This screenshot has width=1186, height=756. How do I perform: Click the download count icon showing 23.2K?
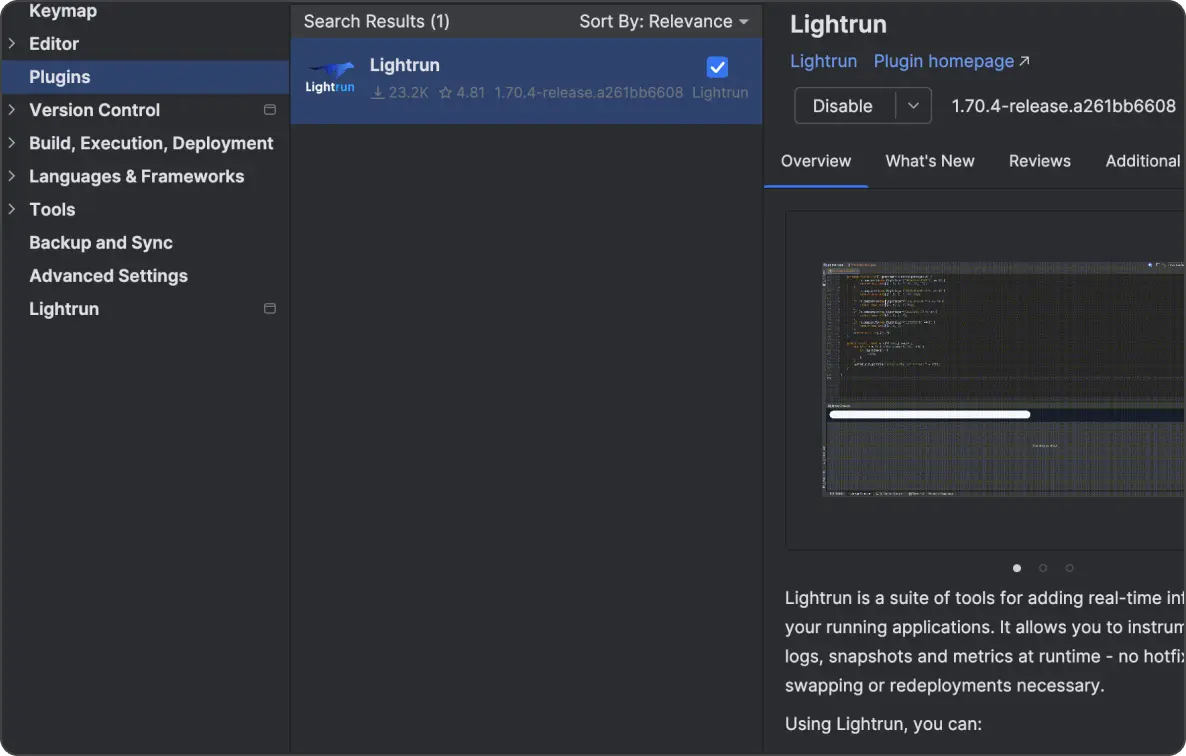coord(378,93)
